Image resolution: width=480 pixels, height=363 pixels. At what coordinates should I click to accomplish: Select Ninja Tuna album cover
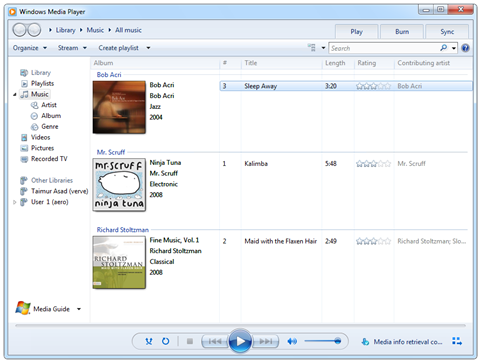[119, 185]
